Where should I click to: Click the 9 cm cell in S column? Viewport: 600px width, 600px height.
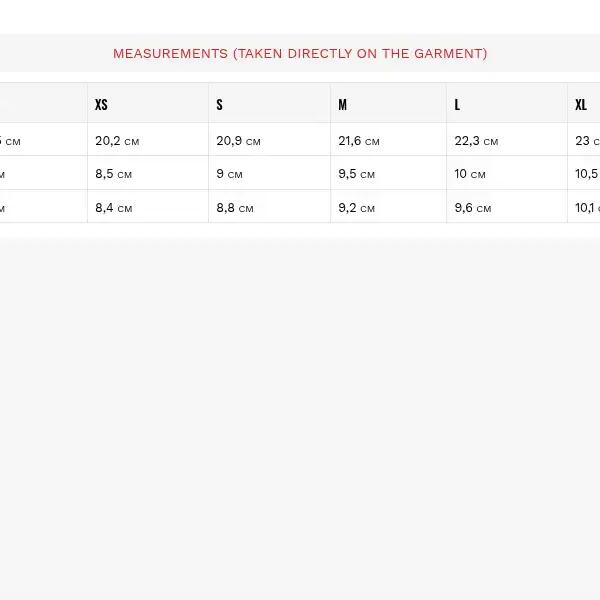229,174
